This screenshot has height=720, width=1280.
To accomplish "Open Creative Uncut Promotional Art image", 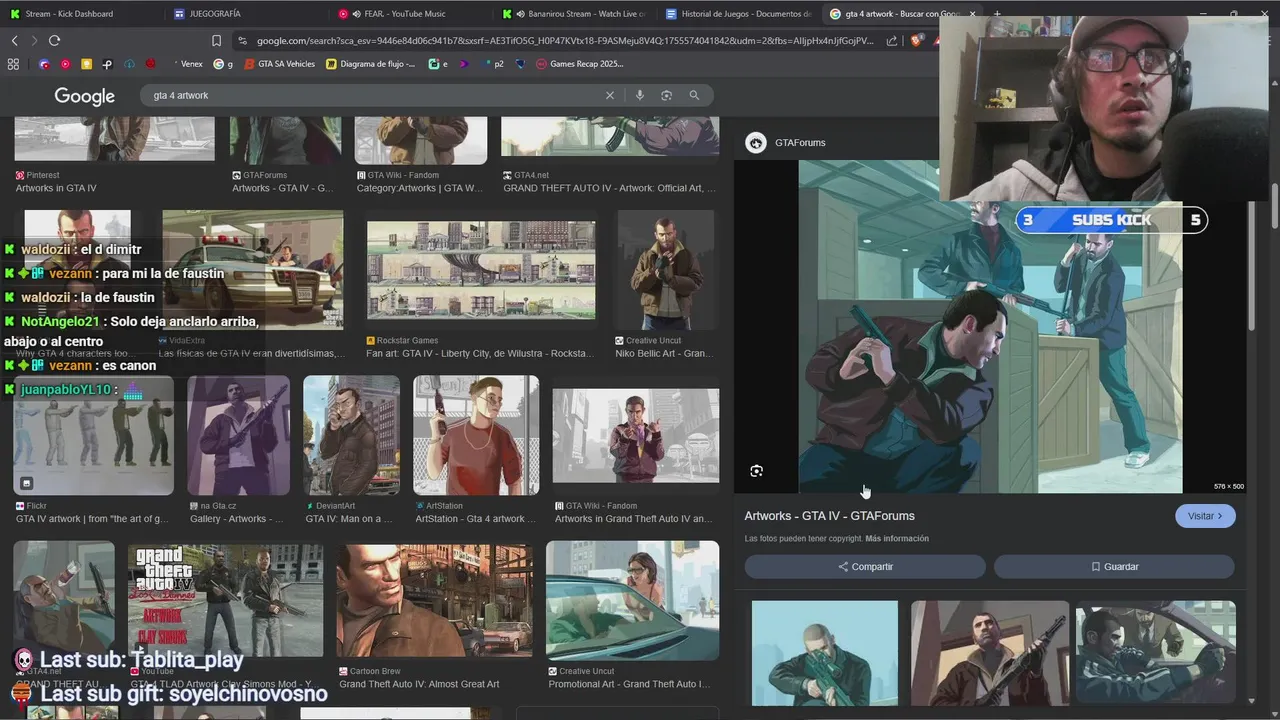I will [x=632, y=600].
